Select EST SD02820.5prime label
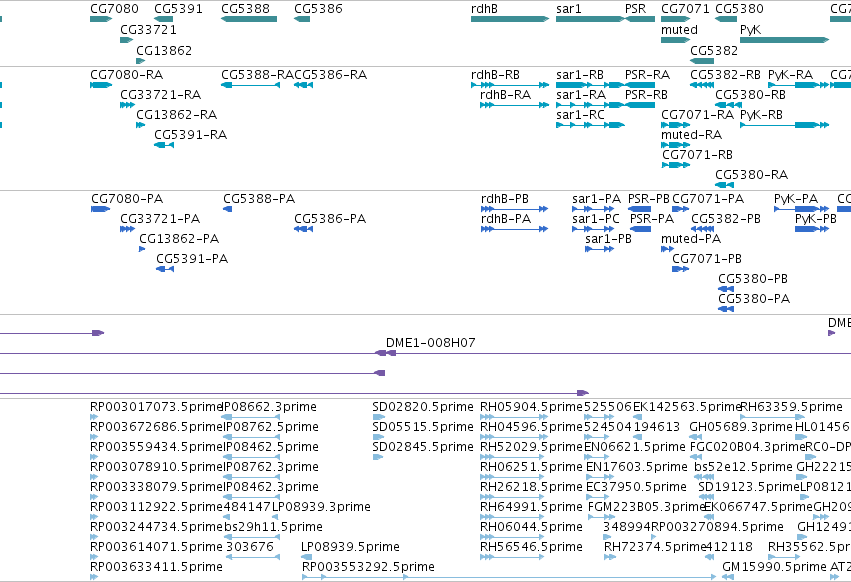The width and height of the screenshot is (851, 582). click(423, 407)
